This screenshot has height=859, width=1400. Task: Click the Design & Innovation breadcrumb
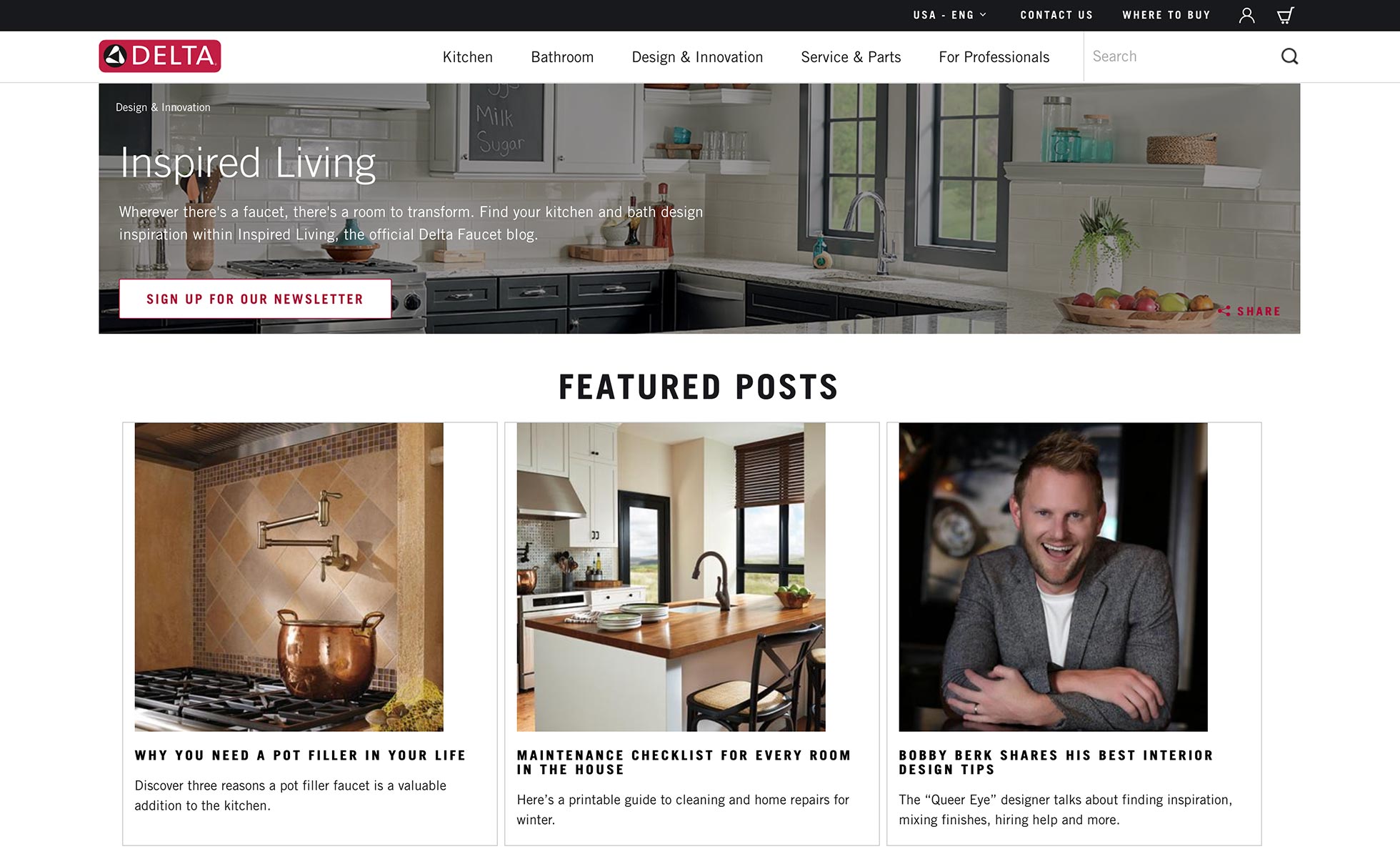pyautogui.click(x=163, y=107)
